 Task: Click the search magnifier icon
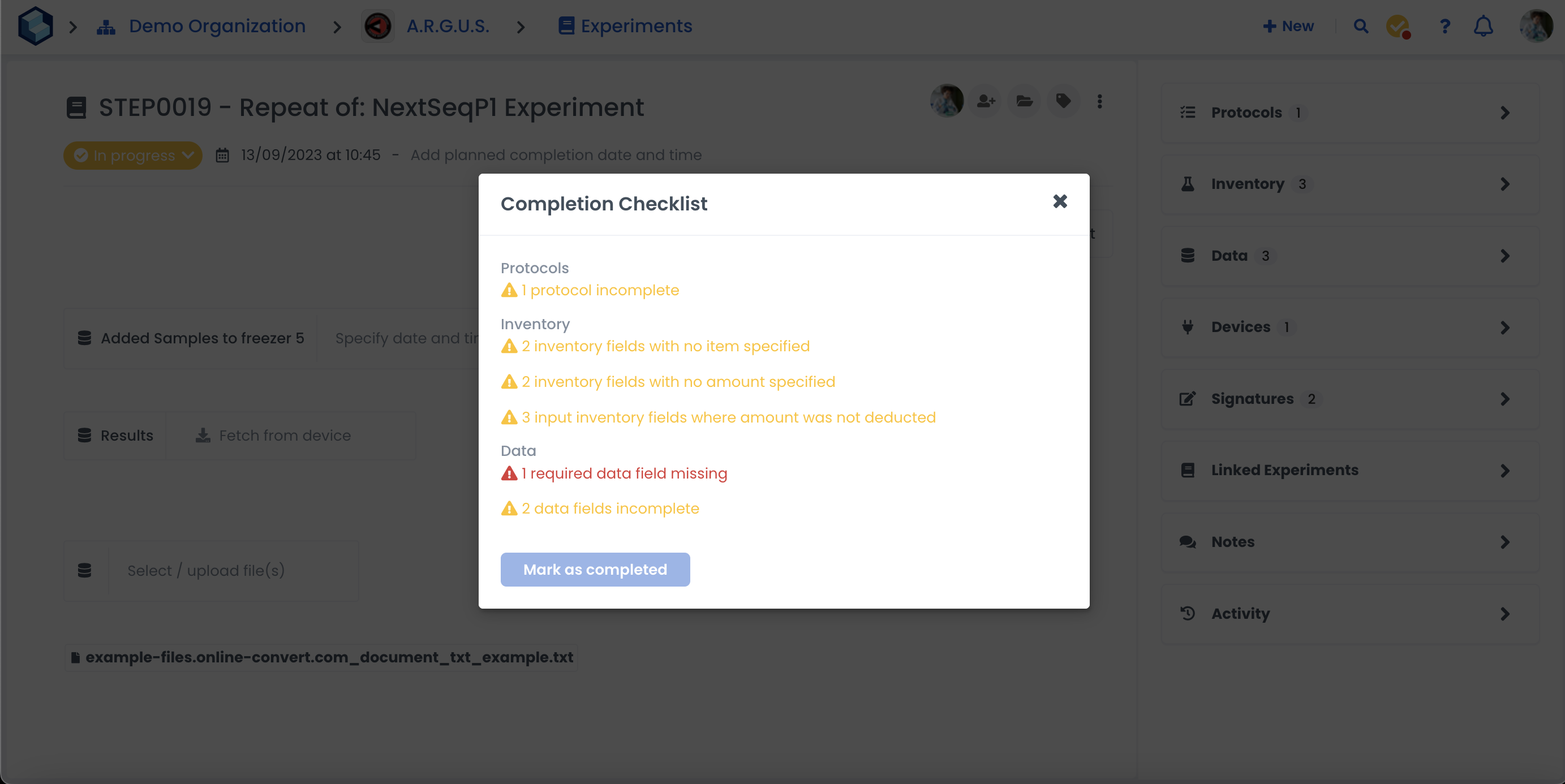click(1361, 26)
